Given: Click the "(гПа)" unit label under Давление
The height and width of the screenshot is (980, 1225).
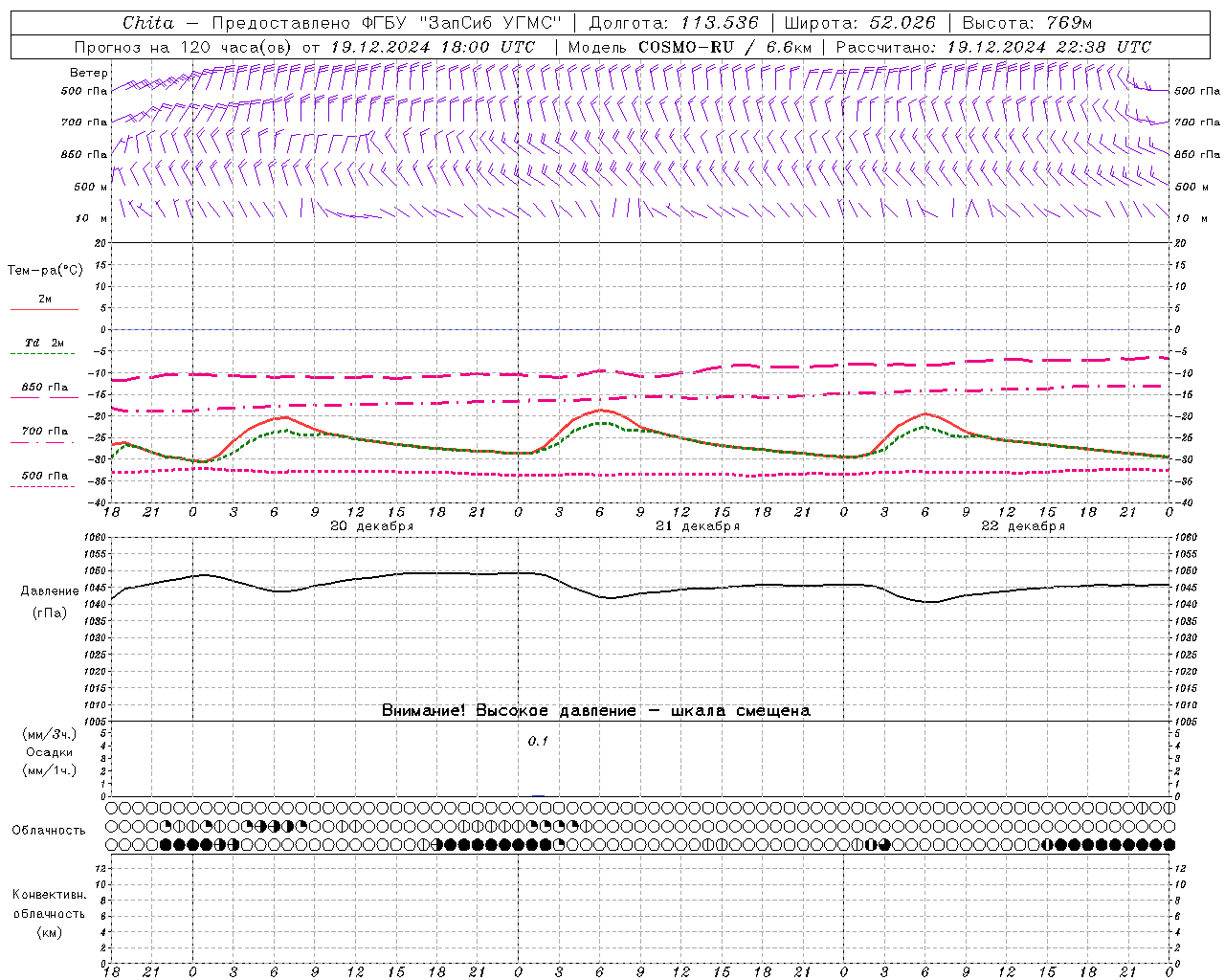Looking at the screenshot, I should 50,613.
